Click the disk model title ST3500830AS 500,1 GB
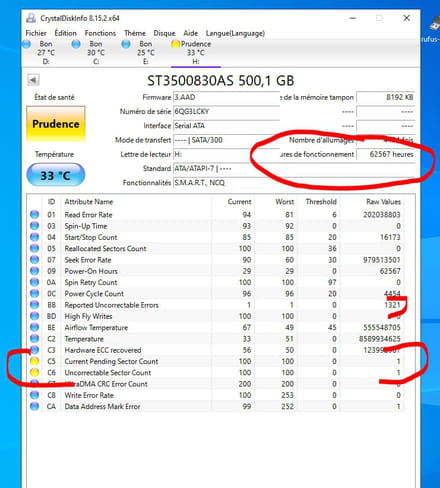440x488 pixels. tap(221, 81)
